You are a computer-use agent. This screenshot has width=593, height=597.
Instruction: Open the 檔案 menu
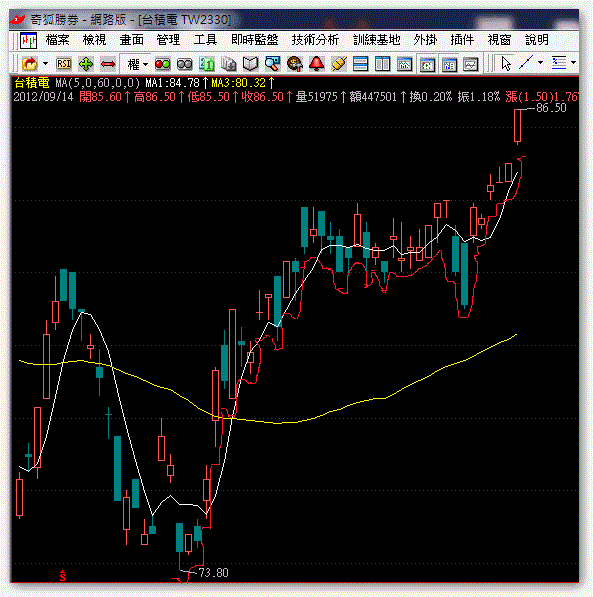58,40
